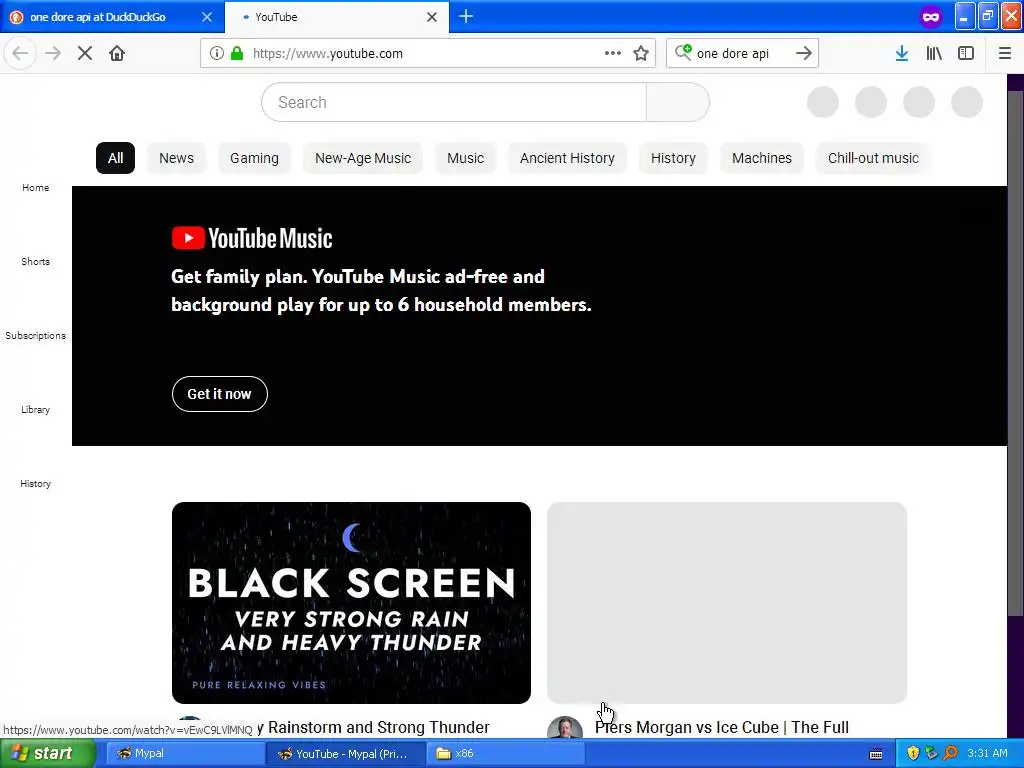The width and height of the screenshot is (1024, 768).
Task: Open the Black Screen rain video thumbnail
Action: (x=351, y=603)
